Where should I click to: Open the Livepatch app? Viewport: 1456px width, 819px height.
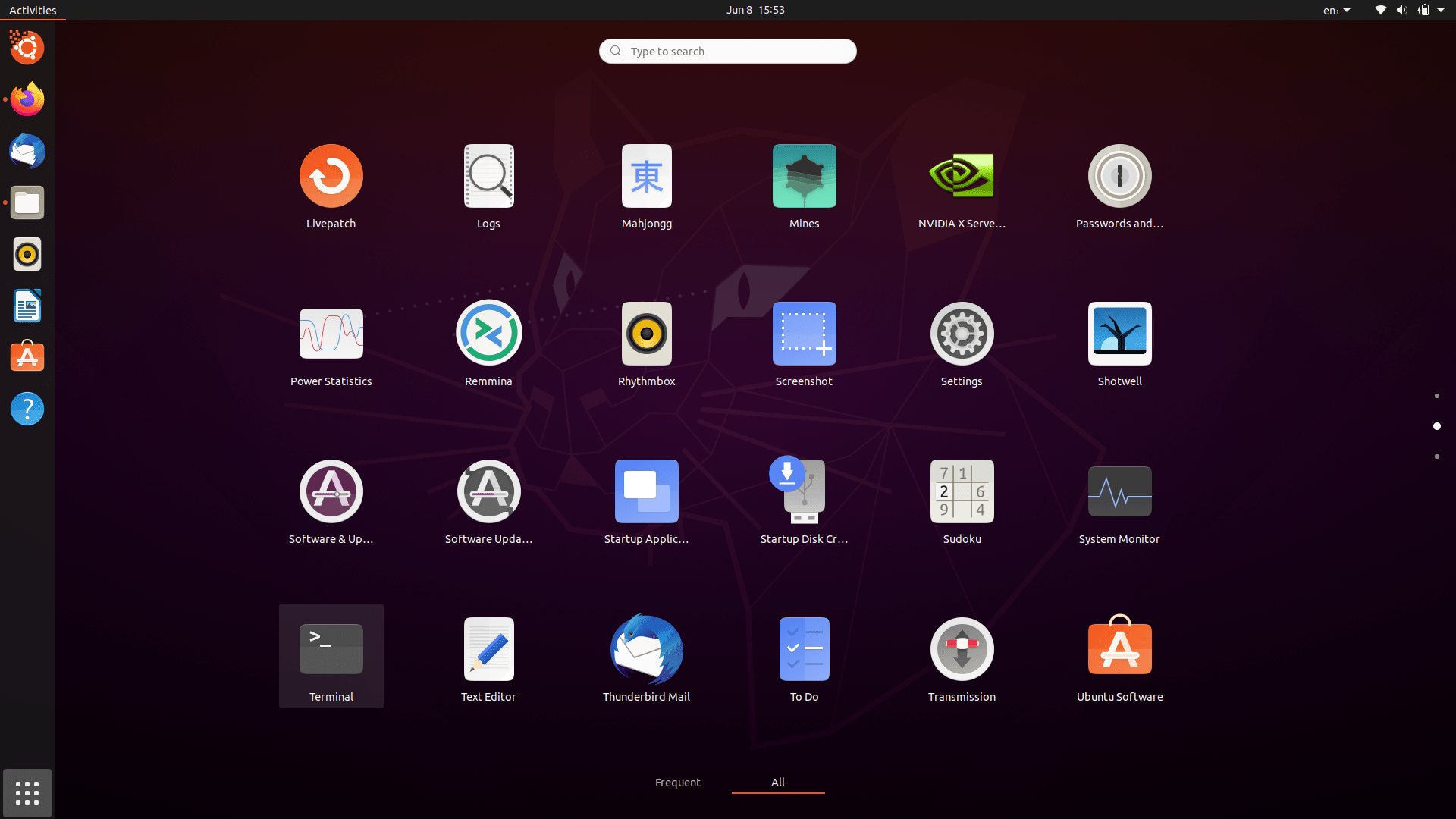[x=331, y=187]
